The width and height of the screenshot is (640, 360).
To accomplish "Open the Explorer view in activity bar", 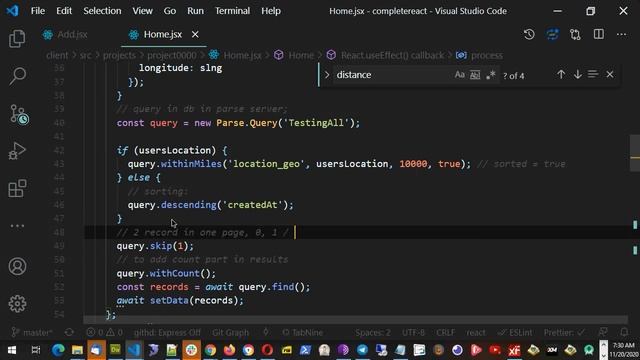I will pos(17,39).
